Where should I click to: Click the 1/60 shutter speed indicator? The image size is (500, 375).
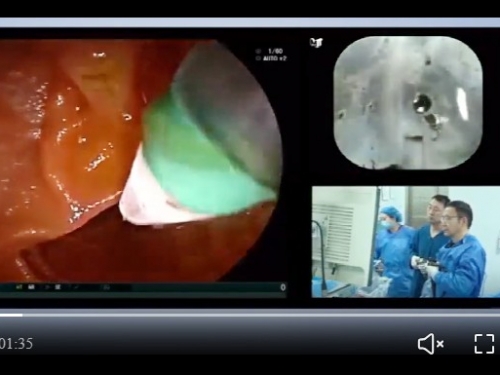pyautogui.click(x=275, y=51)
